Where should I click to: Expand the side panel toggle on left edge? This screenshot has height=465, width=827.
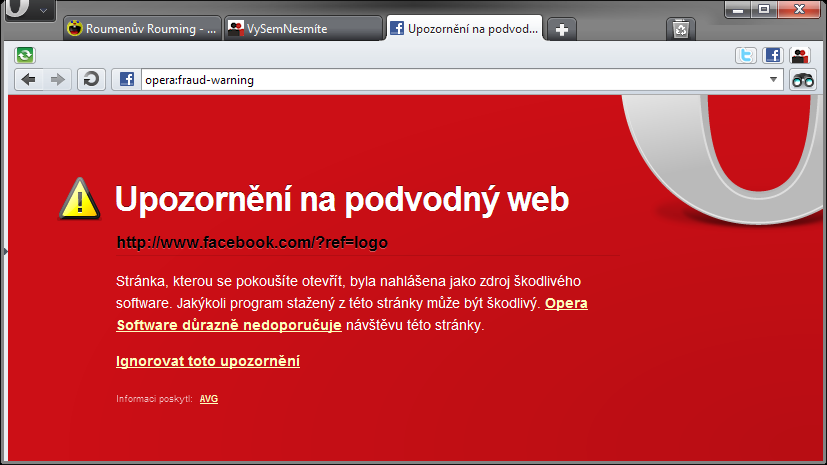tap(5, 251)
